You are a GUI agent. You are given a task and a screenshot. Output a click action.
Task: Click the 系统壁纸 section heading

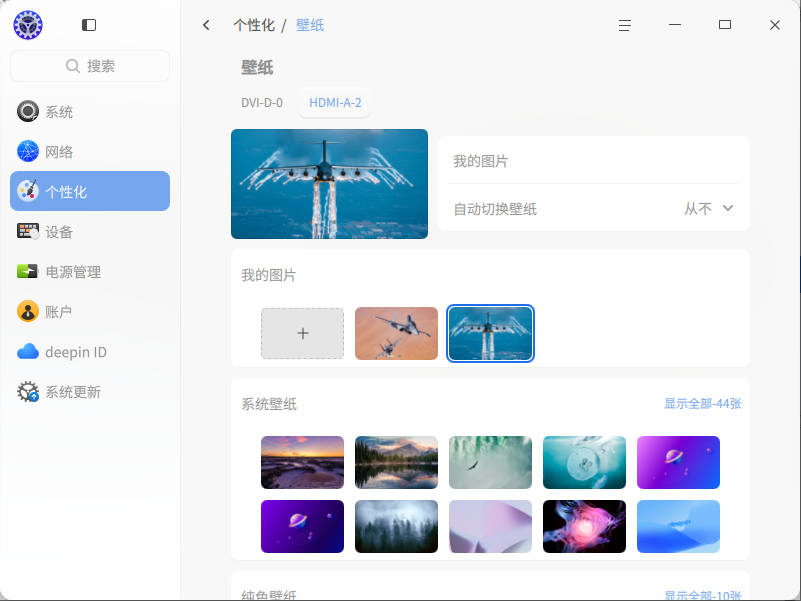pos(269,404)
